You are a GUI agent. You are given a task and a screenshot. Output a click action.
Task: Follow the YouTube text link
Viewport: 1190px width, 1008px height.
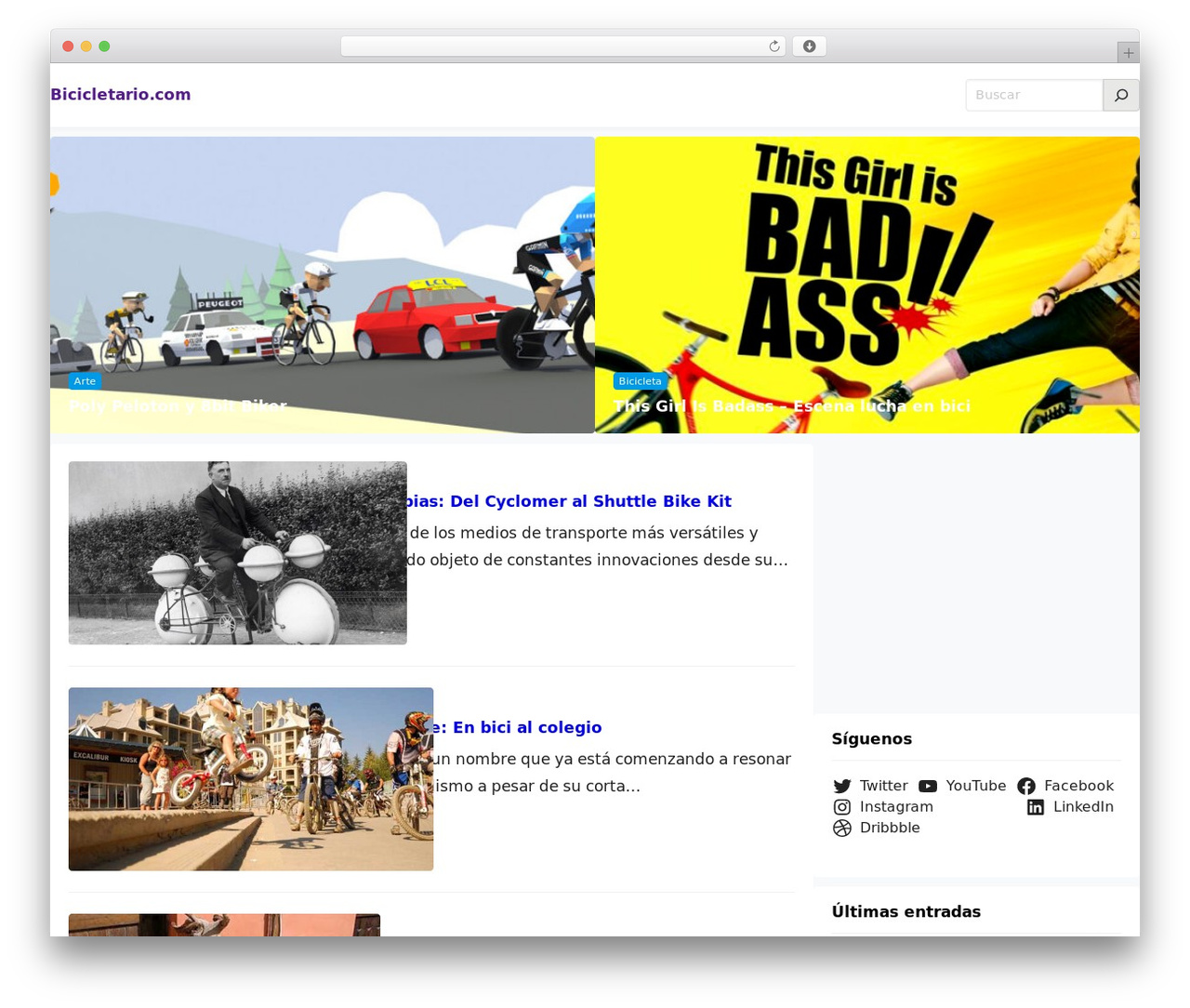coord(976,786)
